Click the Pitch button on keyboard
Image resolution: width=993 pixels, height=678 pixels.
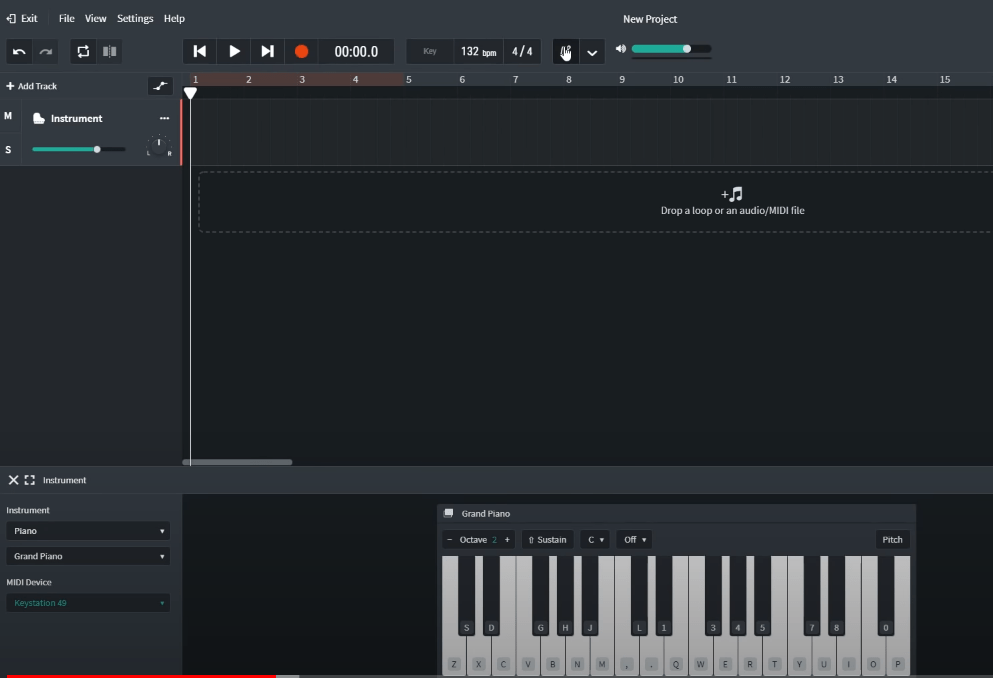tap(892, 539)
